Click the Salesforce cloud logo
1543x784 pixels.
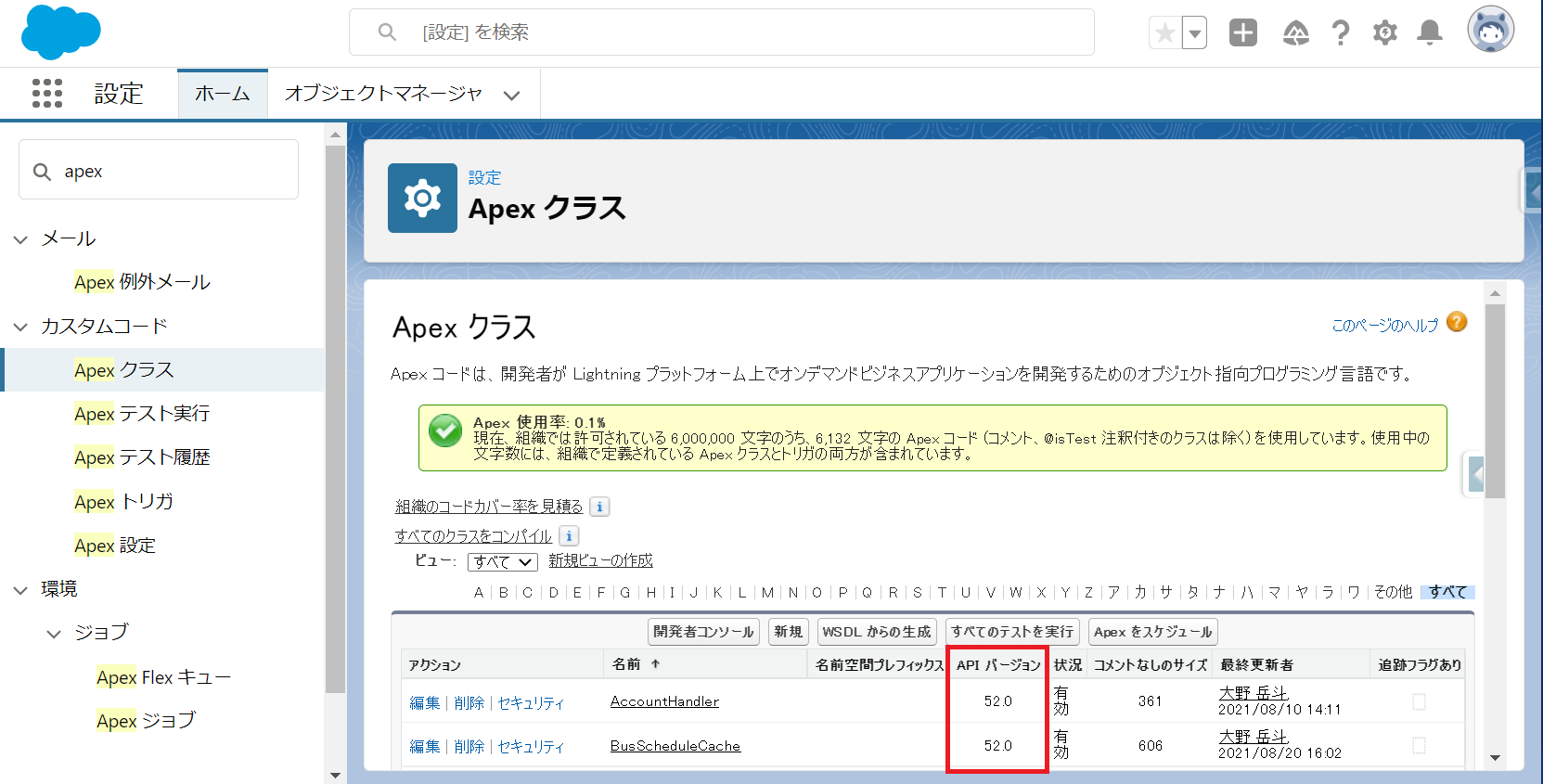pyautogui.click(x=60, y=32)
